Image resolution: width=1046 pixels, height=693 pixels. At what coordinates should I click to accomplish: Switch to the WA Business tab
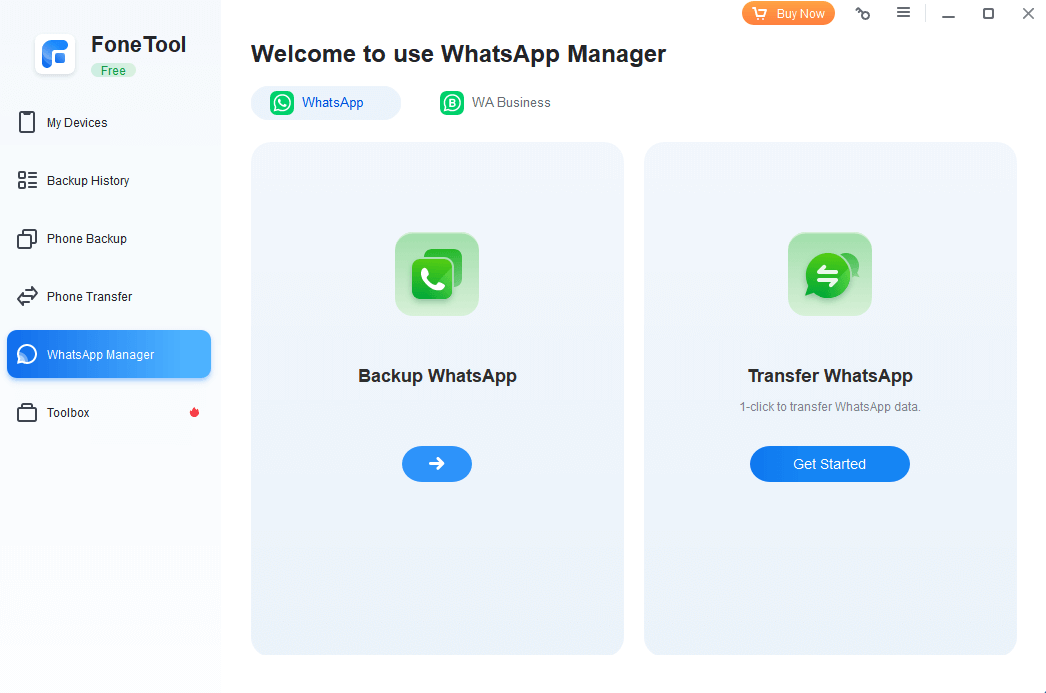click(496, 103)
